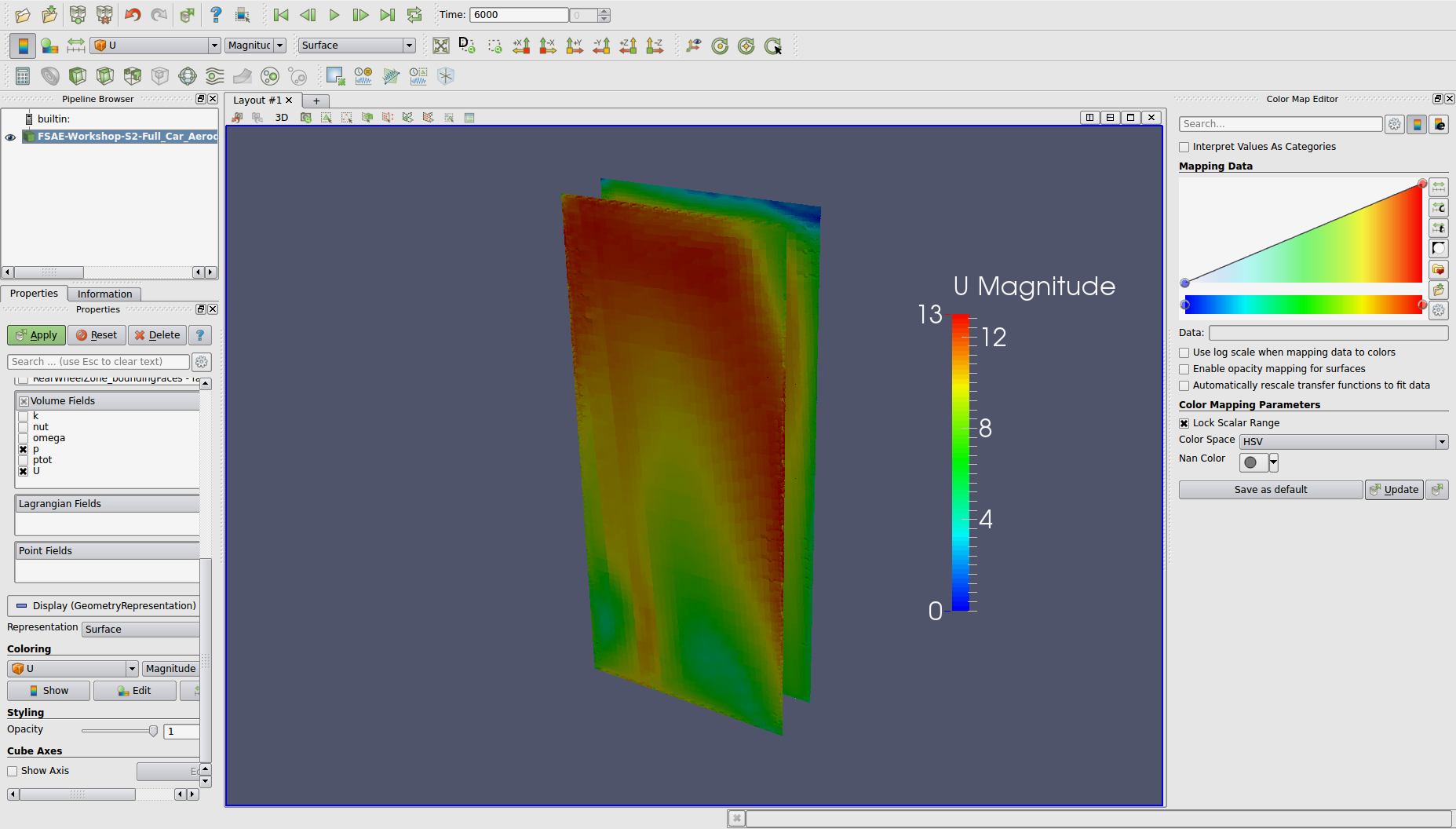Toggle color legend visibility in main toolbar

23,46
